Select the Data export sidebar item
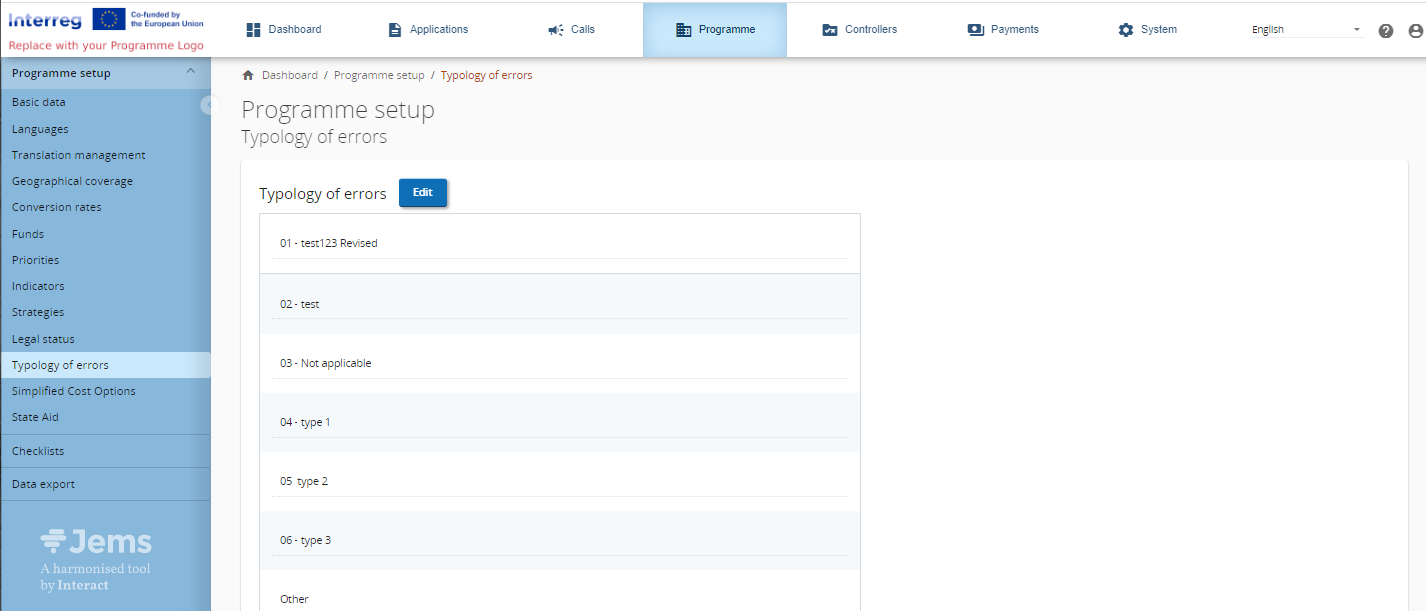 tap(43, 484)
